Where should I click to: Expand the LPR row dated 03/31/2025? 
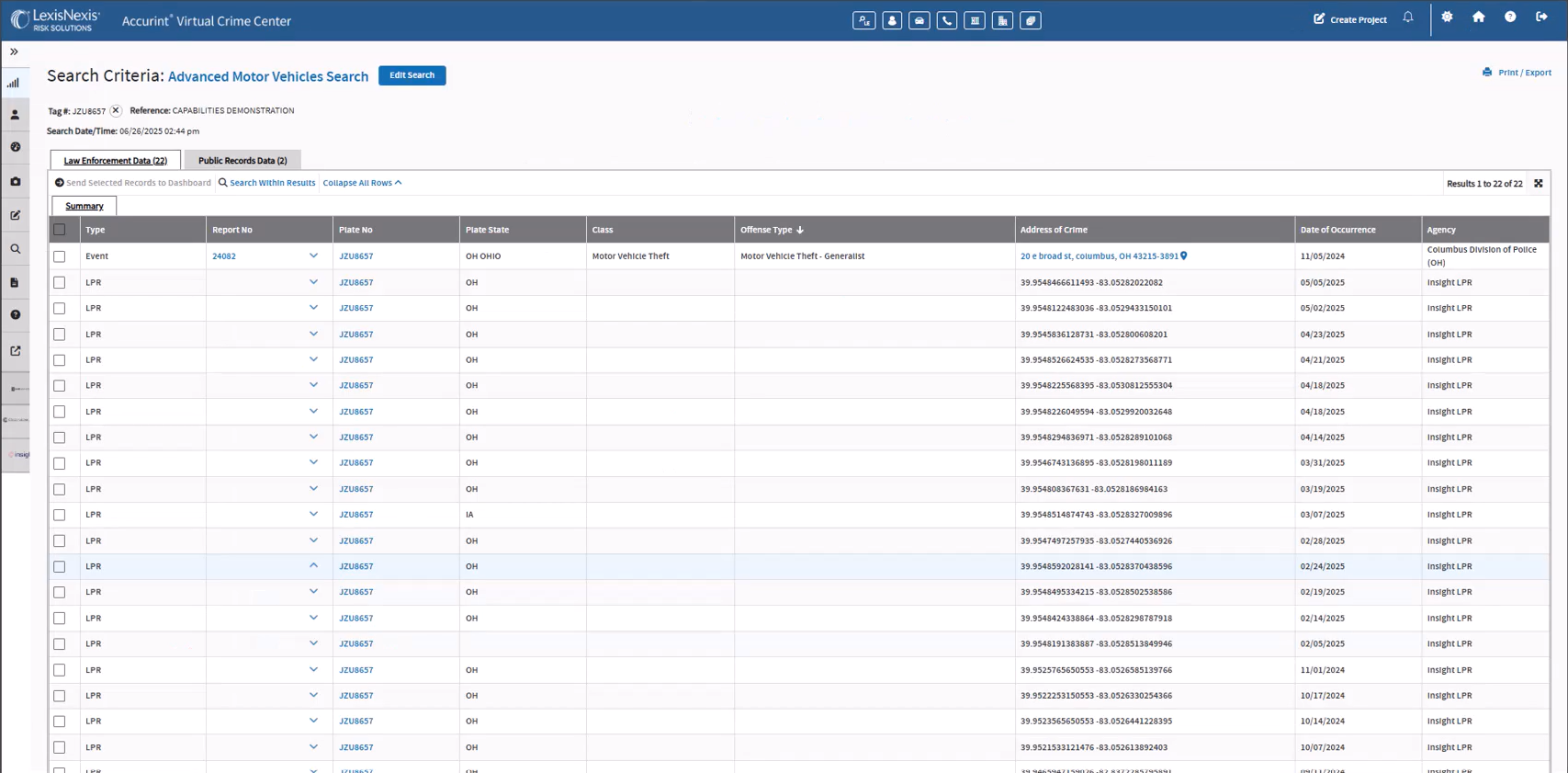[313, 462]
